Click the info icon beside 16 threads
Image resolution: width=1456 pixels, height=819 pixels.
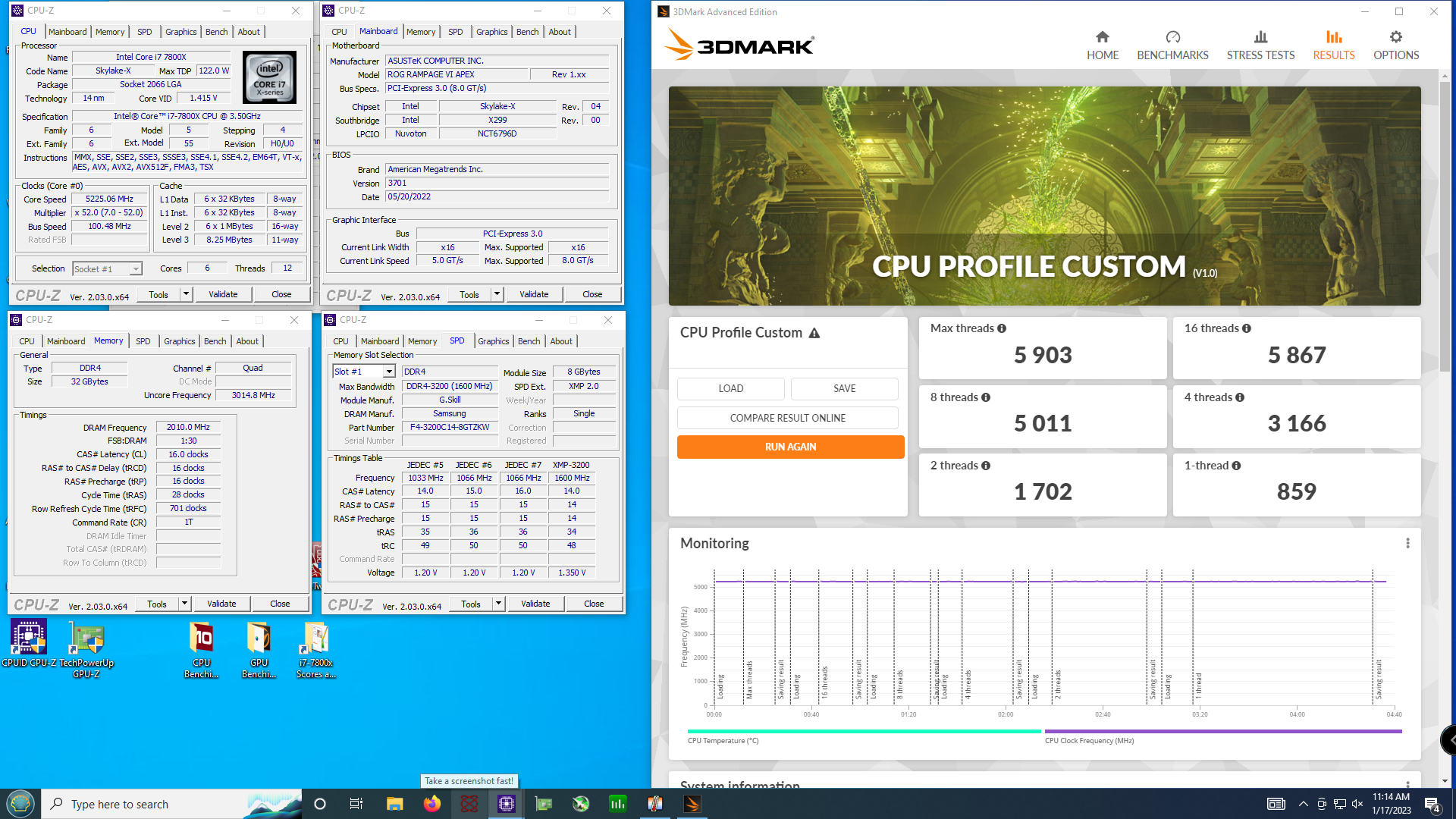coord(1247,328)
